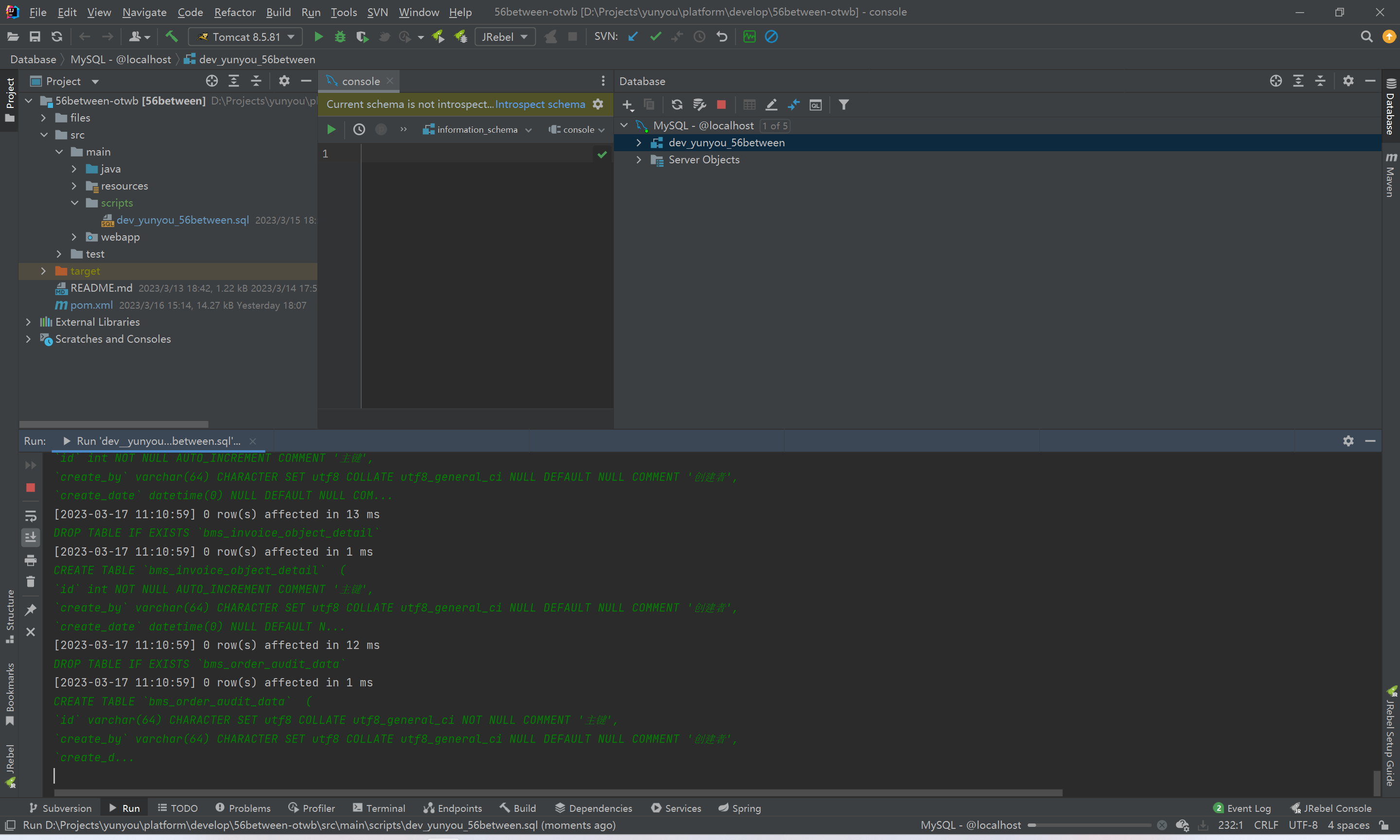Update SVN project with the blue arrow

point(633,37)
